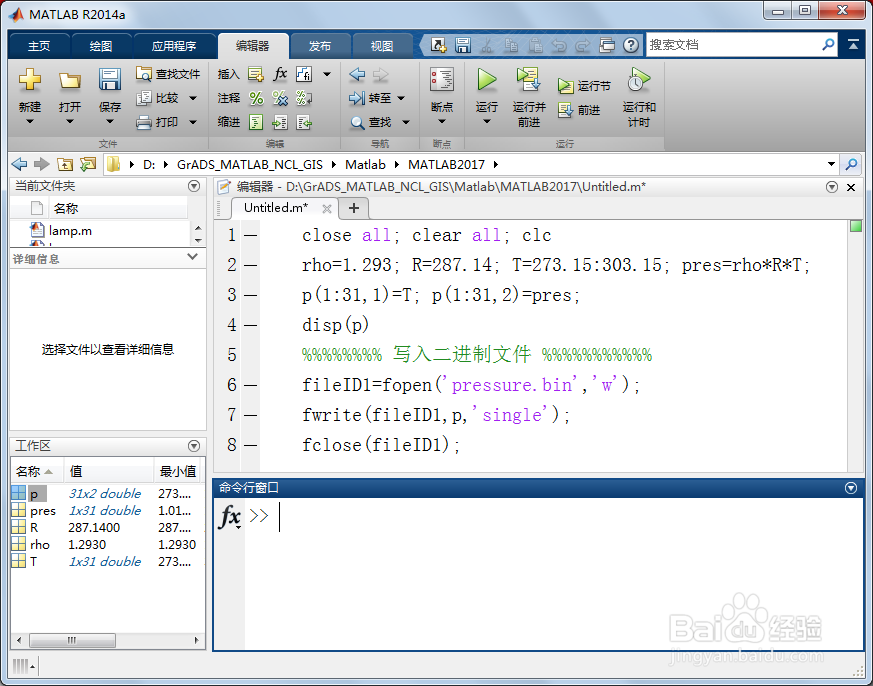873x686 pixels.
Task: Click Compare (比较) button
Action: (x=158, y=98)
